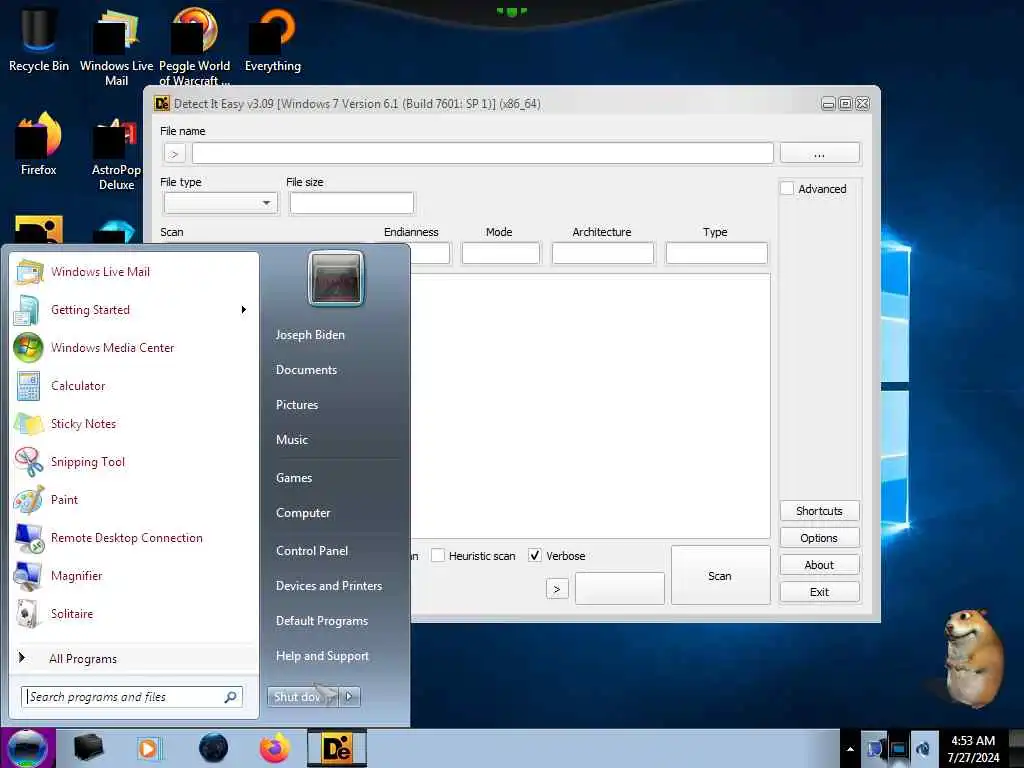Viewport: 1024px width, 768px height.
Task: Click the File name input field
Action: pos(483,153)
